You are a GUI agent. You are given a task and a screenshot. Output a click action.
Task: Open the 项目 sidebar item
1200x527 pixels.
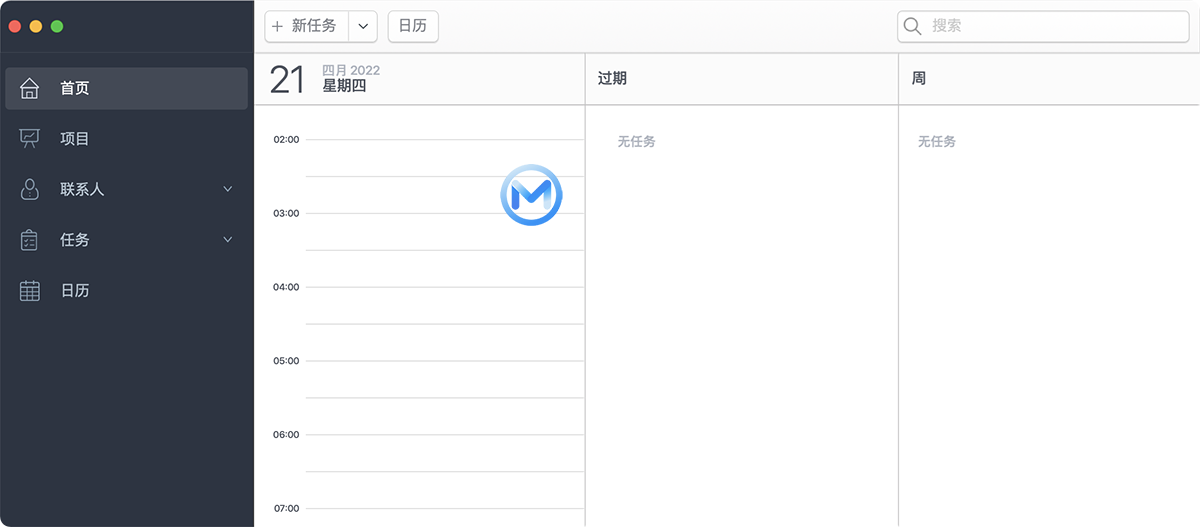coord(126,139)
